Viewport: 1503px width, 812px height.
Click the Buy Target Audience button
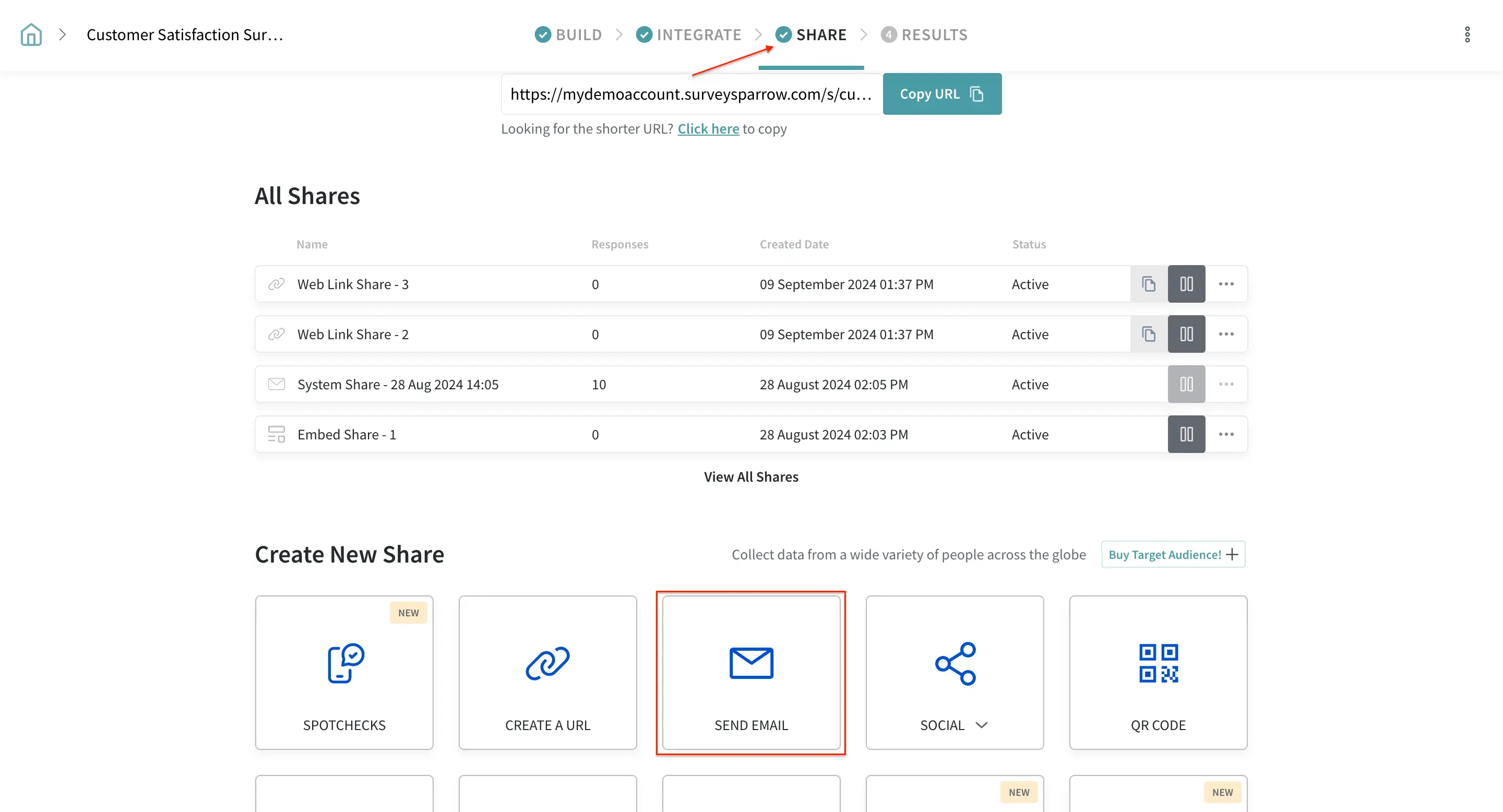coord(1173,554)
